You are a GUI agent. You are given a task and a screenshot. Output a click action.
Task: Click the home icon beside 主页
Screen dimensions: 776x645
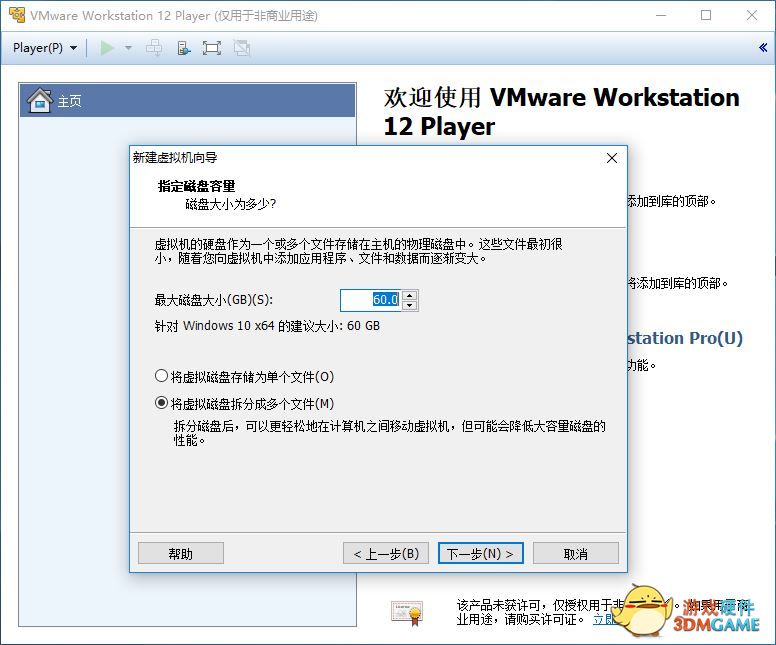[x=40, y=100]
